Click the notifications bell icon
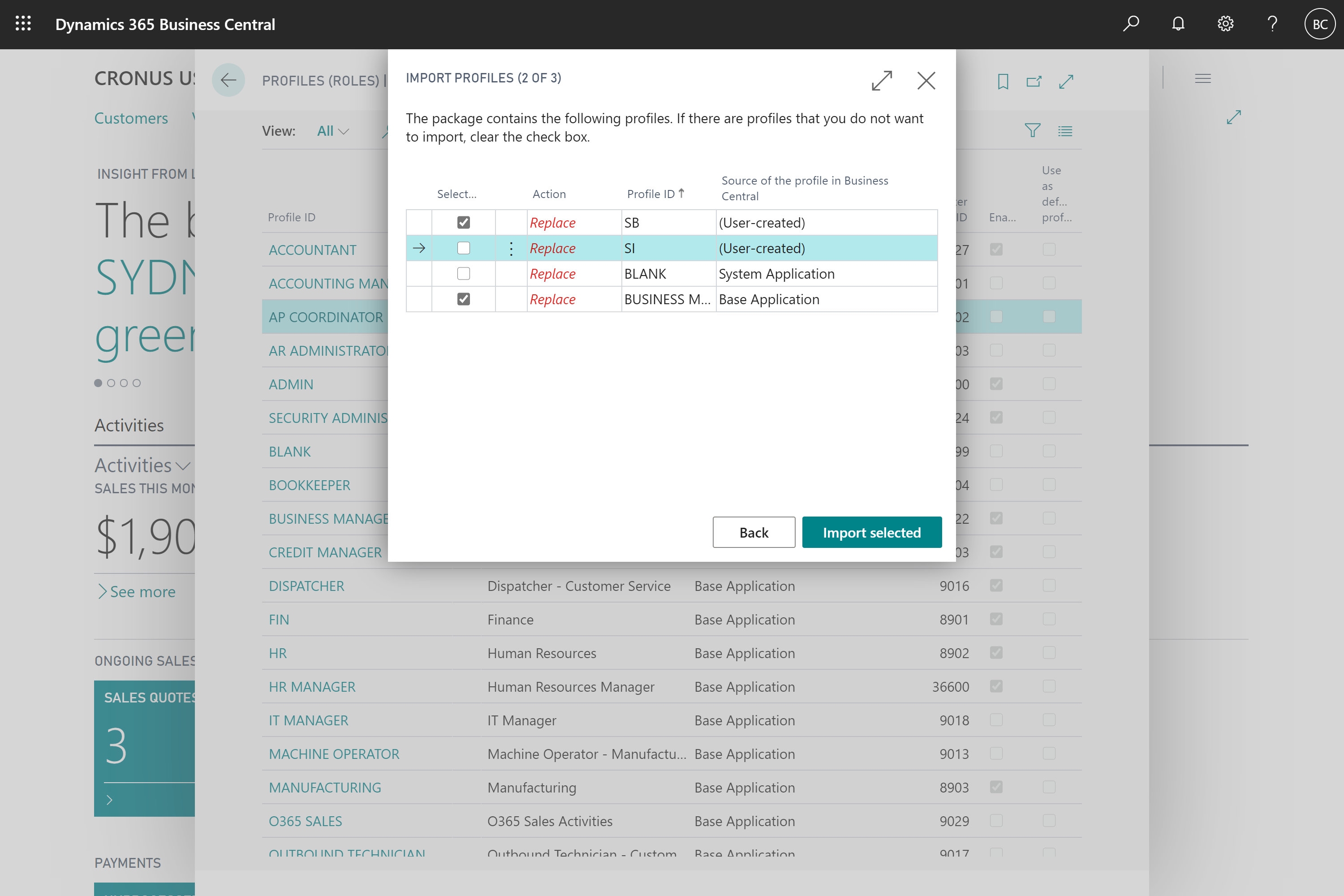1344x896 pixels. click(x=1178, y=25)
